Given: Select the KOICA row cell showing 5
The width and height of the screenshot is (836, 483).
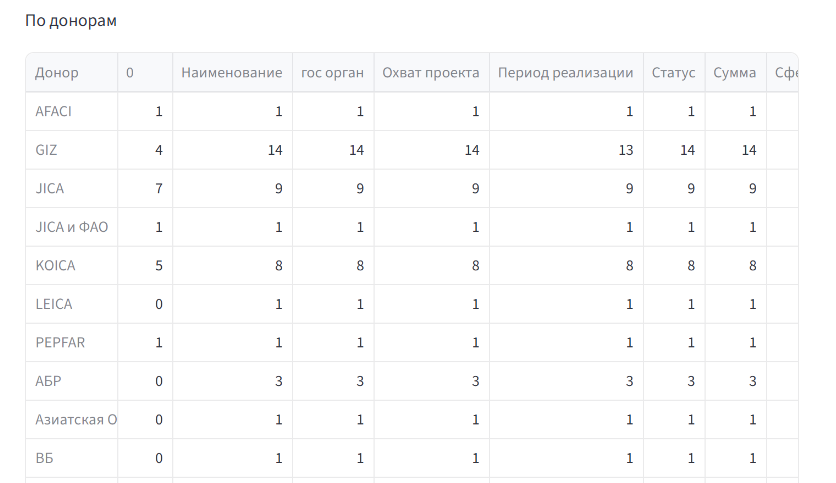Looking at the screenshot, I should (x=158, y=266).
